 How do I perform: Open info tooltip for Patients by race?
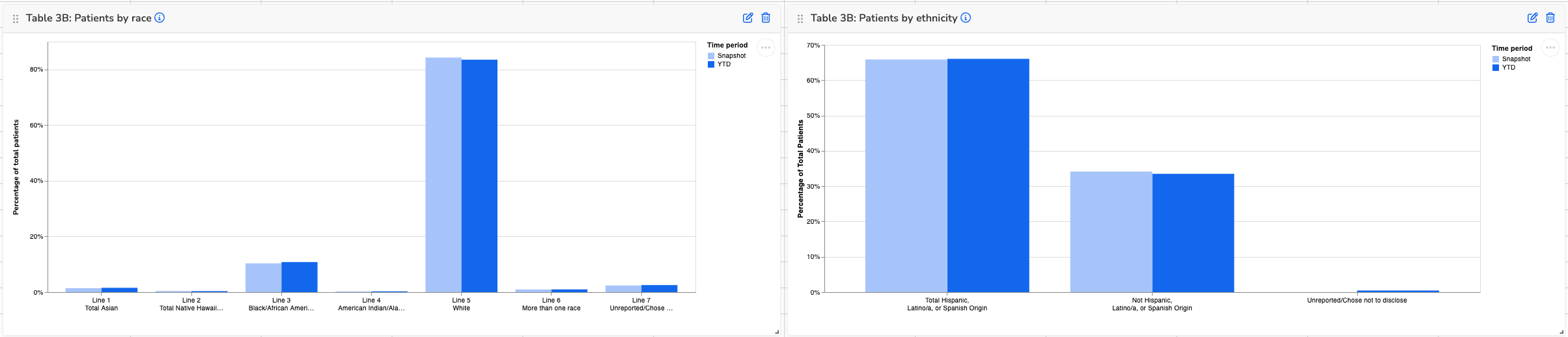[160, 18]
